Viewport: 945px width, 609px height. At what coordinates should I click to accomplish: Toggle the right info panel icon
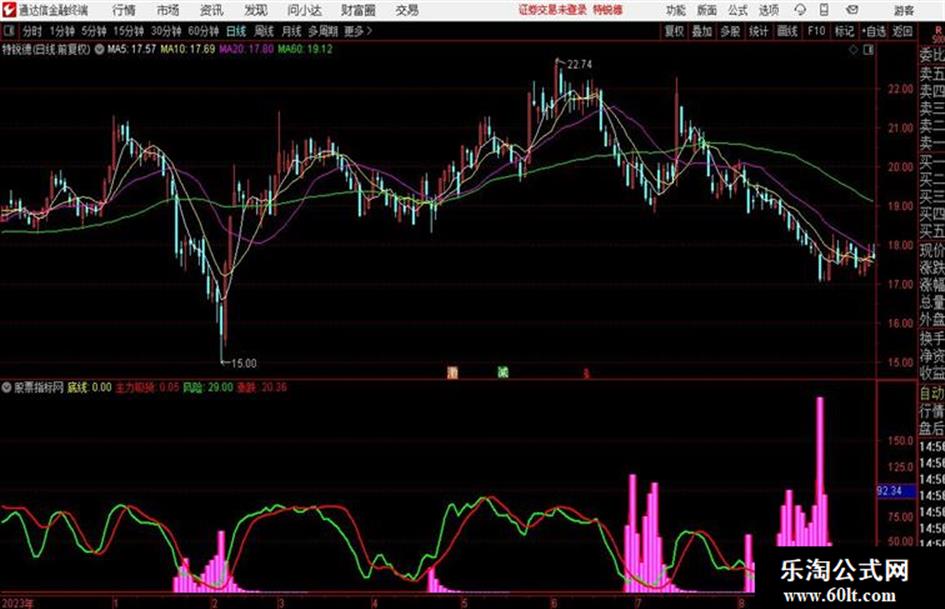point(868,50)
